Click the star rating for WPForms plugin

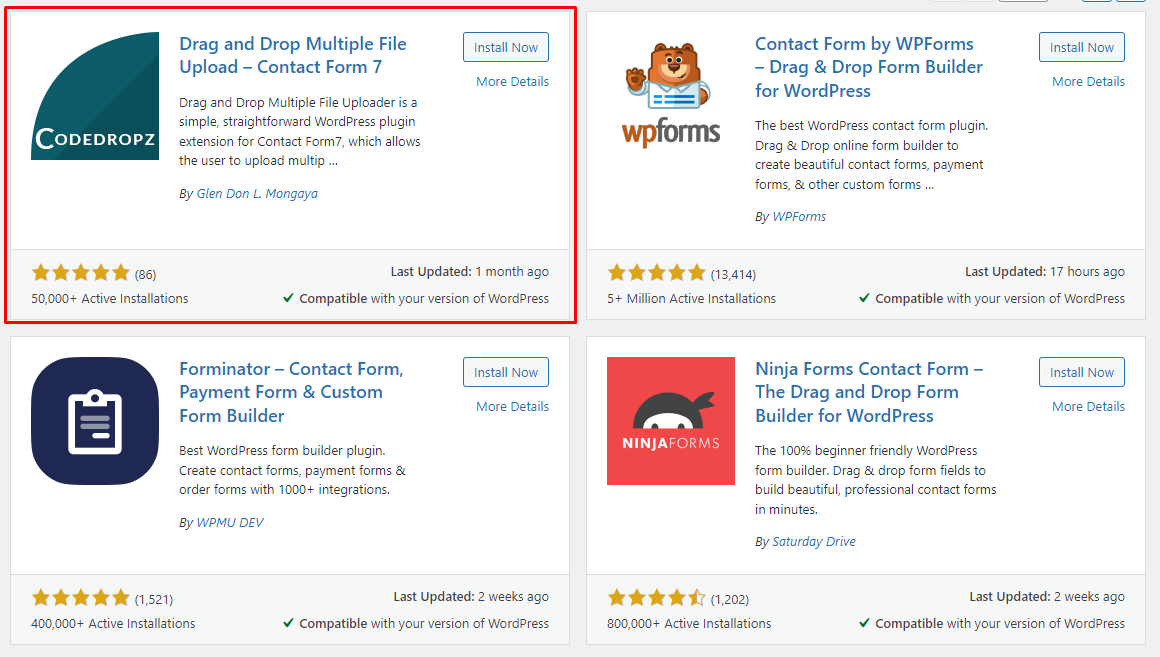click(x=657, y=274)
